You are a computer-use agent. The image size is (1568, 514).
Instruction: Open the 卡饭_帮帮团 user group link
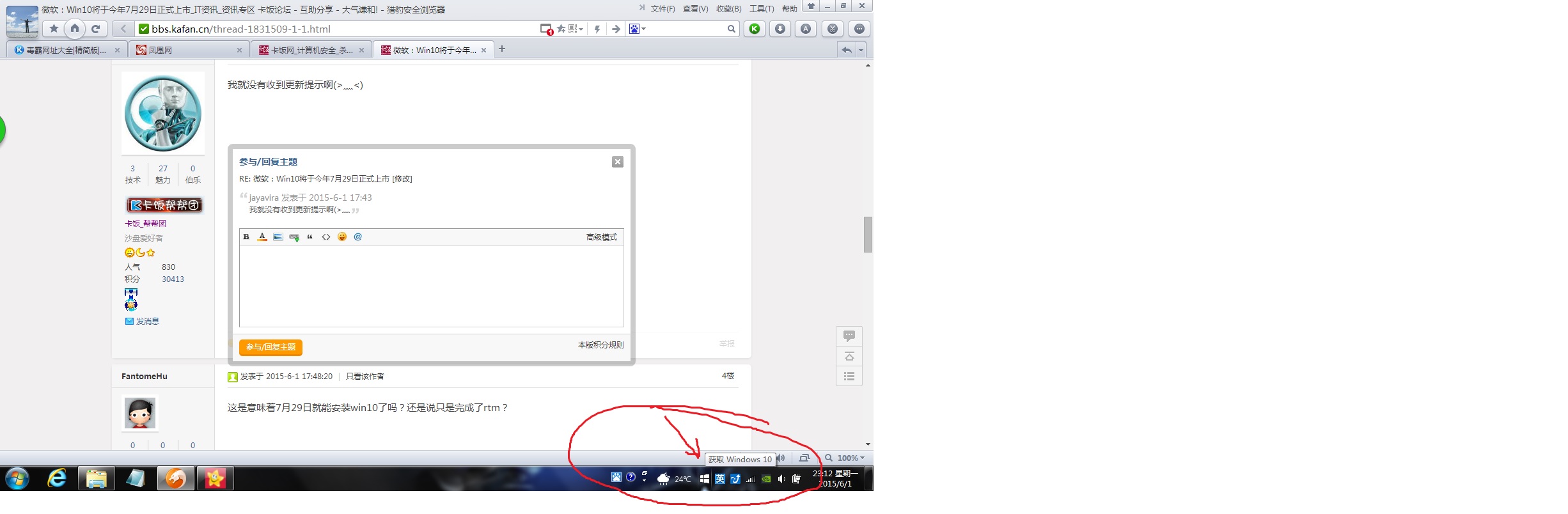coord(146,223)
